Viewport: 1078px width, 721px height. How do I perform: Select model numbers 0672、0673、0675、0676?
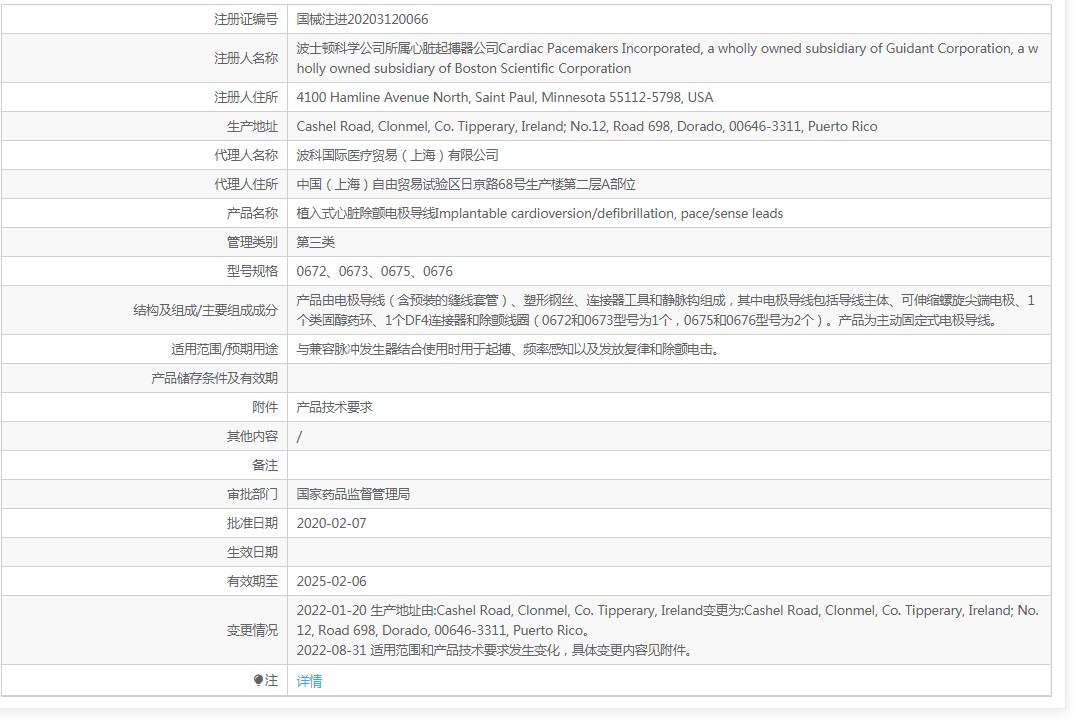(x=375, y=271)
